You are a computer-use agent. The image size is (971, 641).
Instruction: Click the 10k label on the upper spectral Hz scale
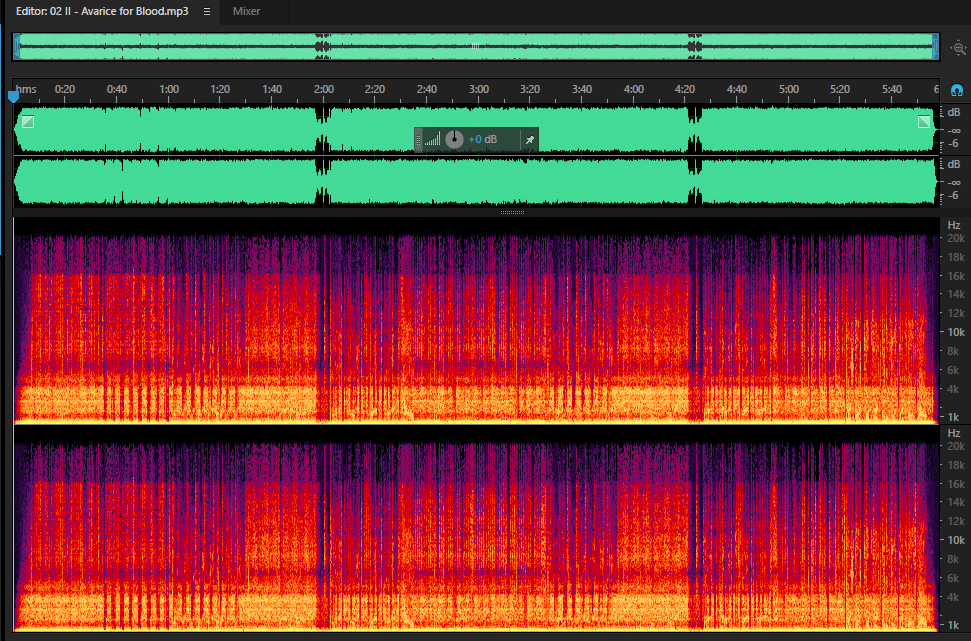(x=956, y=332)
